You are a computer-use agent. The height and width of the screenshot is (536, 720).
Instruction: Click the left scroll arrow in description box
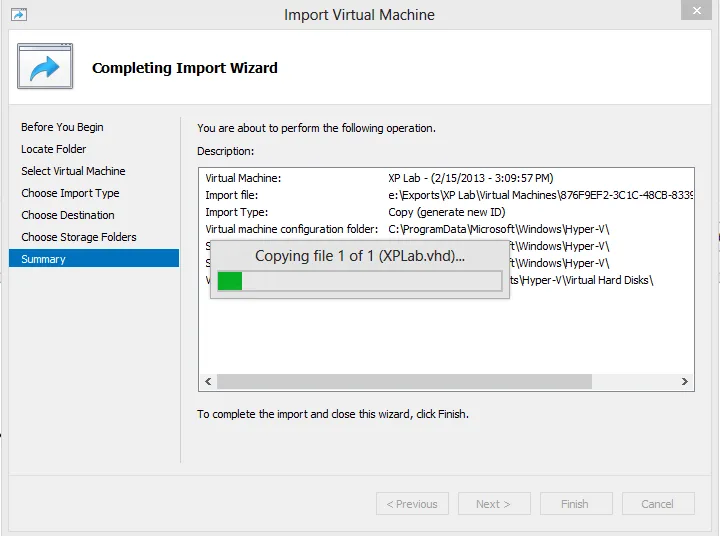pos(208,381)
